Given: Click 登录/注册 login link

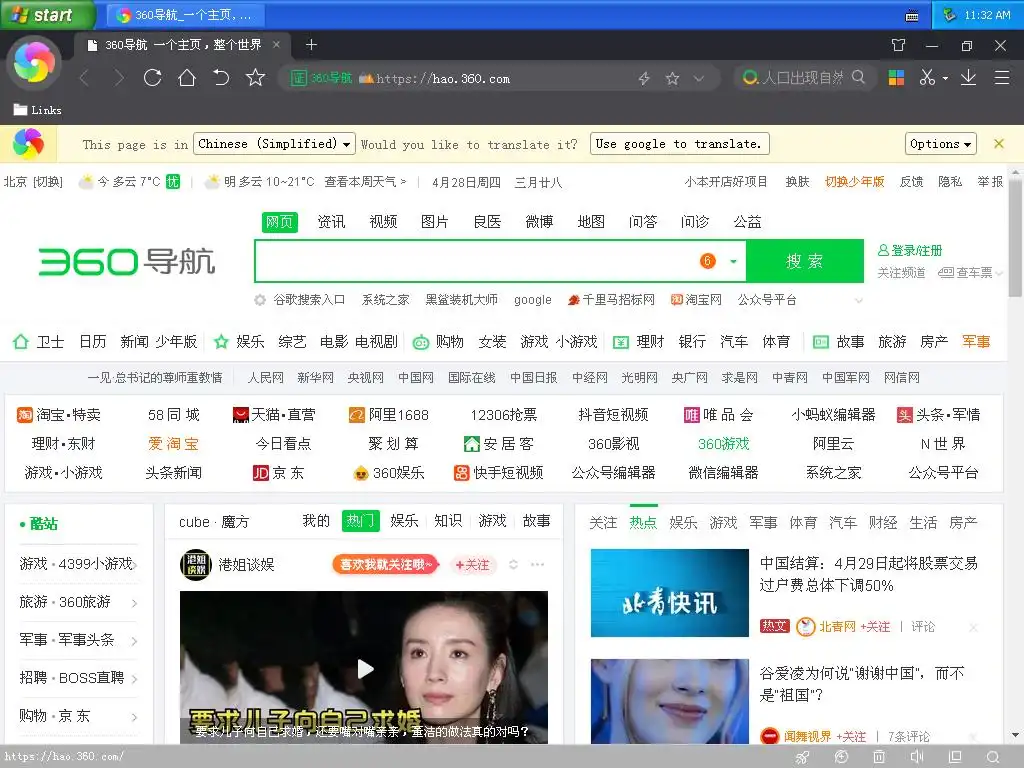Looking at the screenshot, I should coord(910,251).
